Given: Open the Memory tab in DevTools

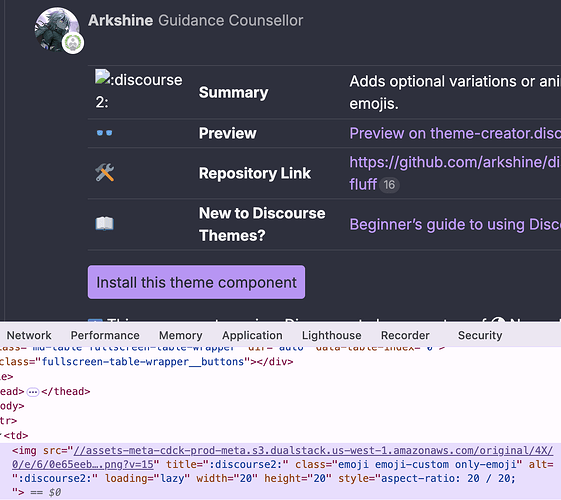Looking at the screenshot, I should (181, 335).
